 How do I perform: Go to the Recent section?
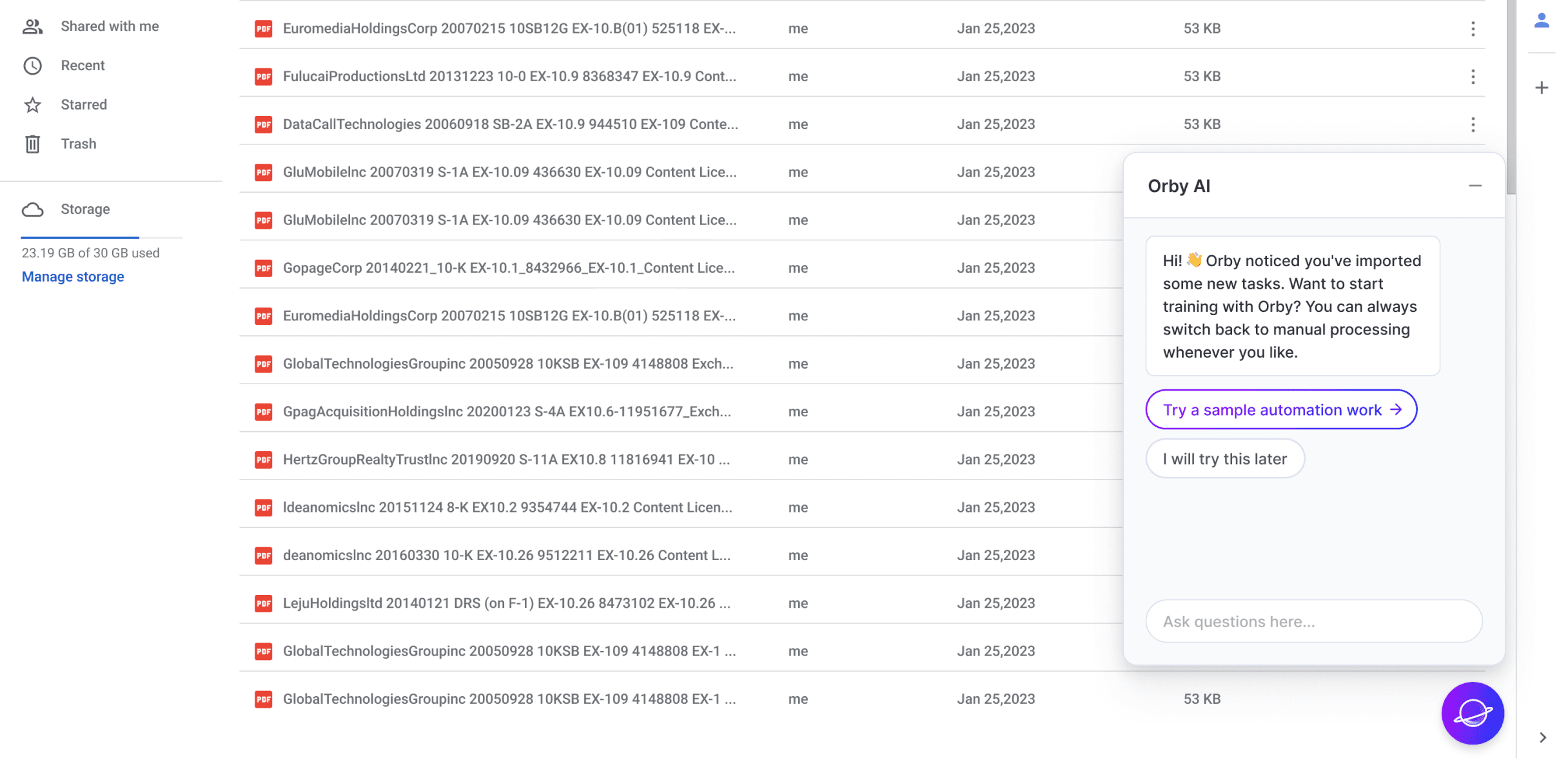(83, 66)
